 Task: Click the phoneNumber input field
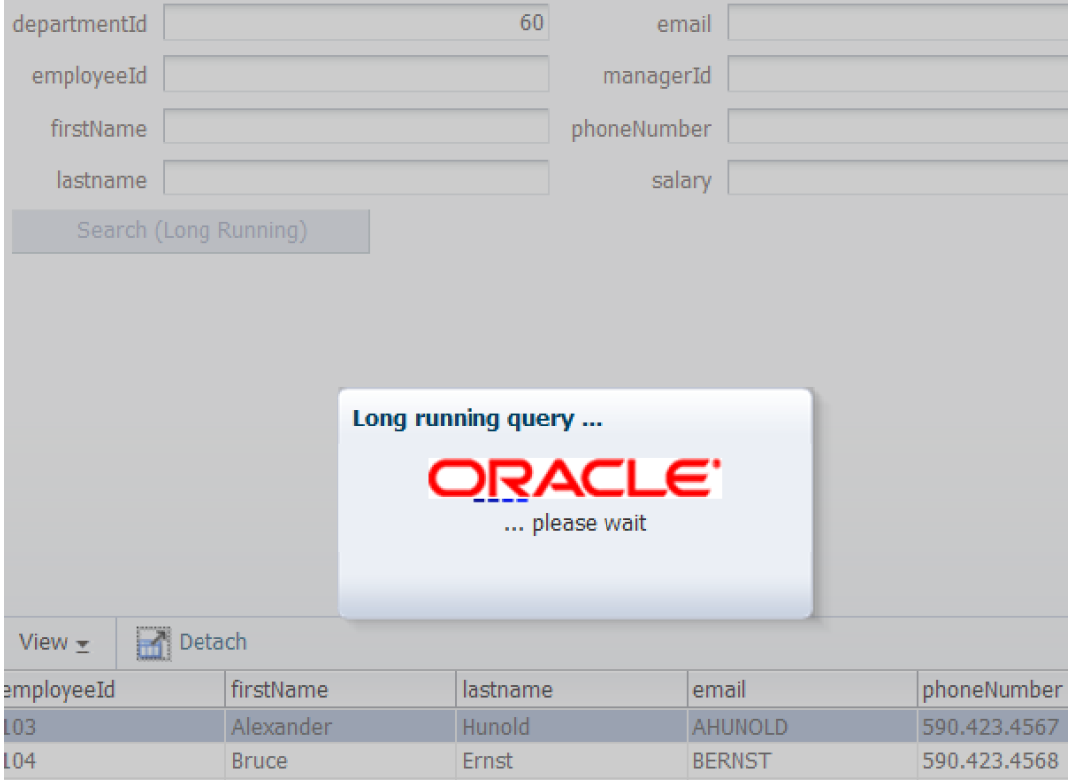pos(898,128)
